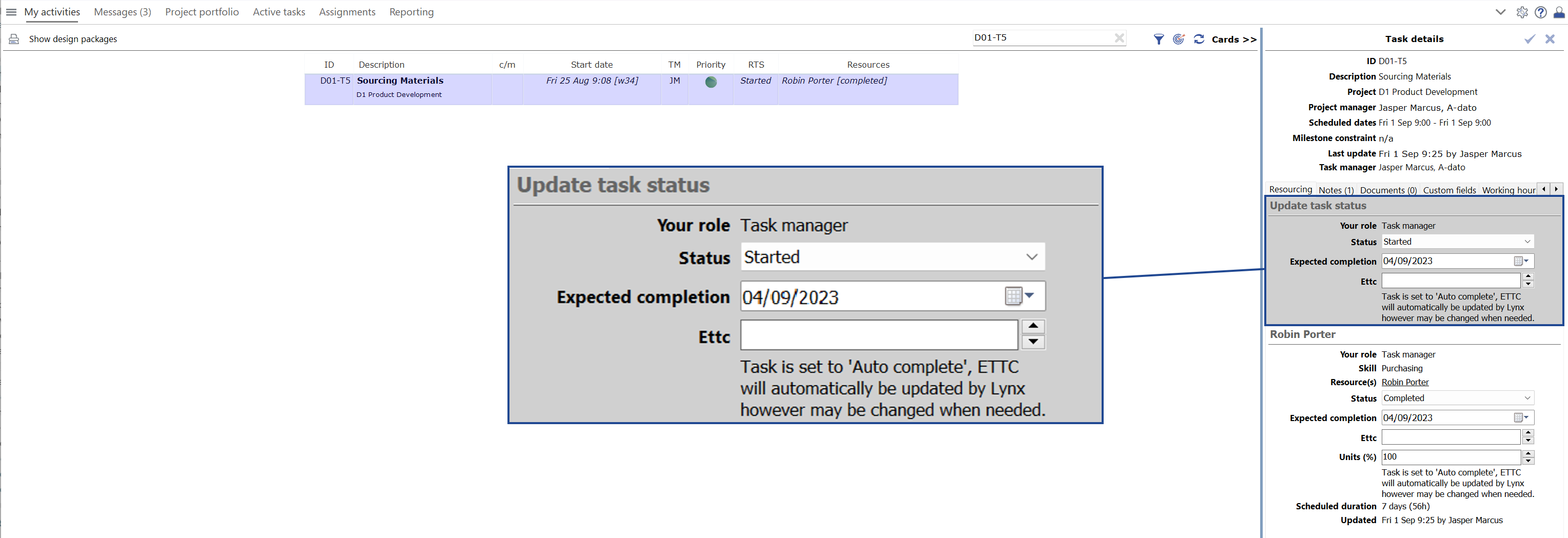Click Ettc input in Update task status section
1568x538 pixels.
tap(1451, 281)
